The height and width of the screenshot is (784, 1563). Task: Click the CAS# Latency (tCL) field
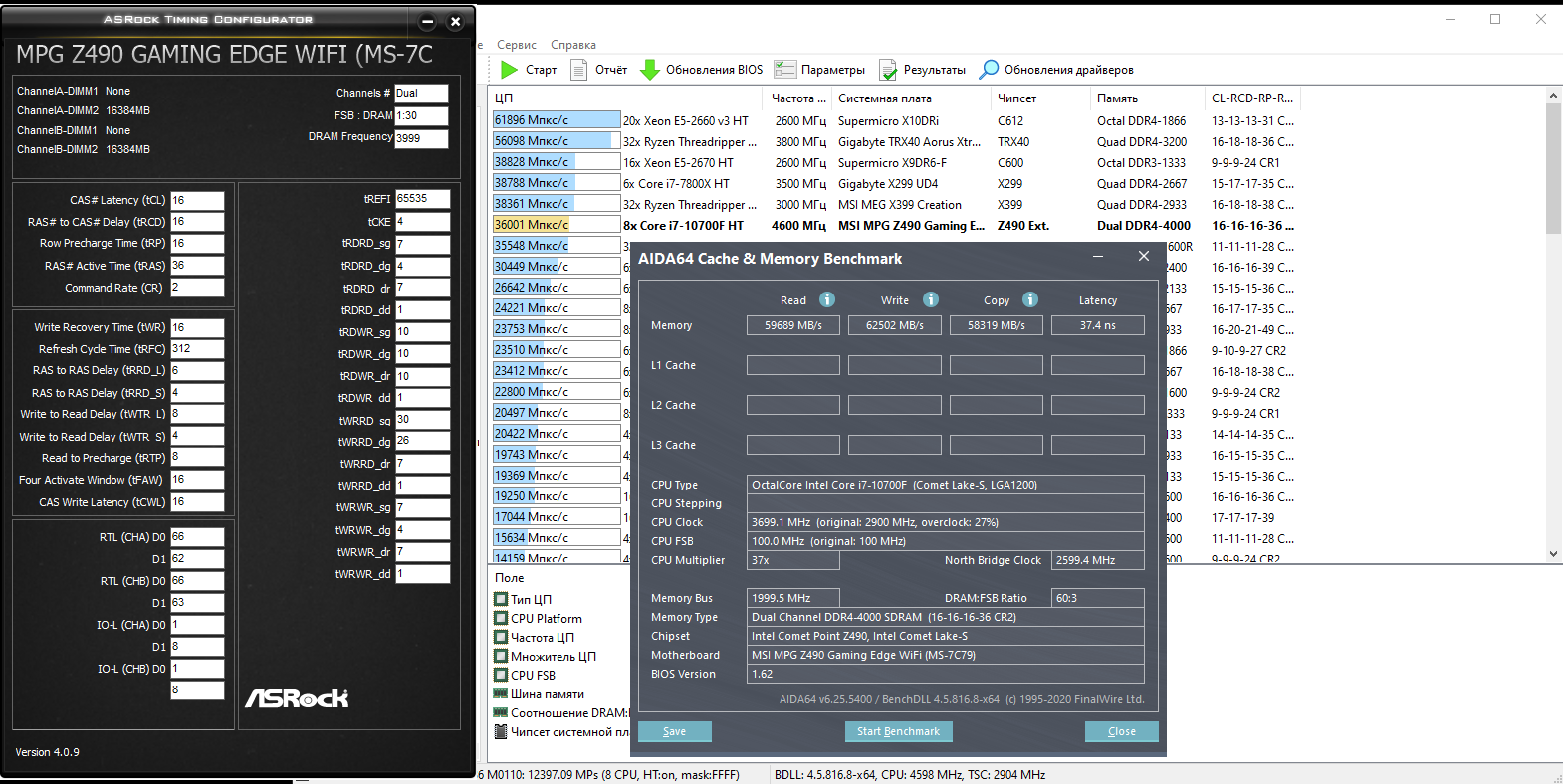[x=197, y=200]
